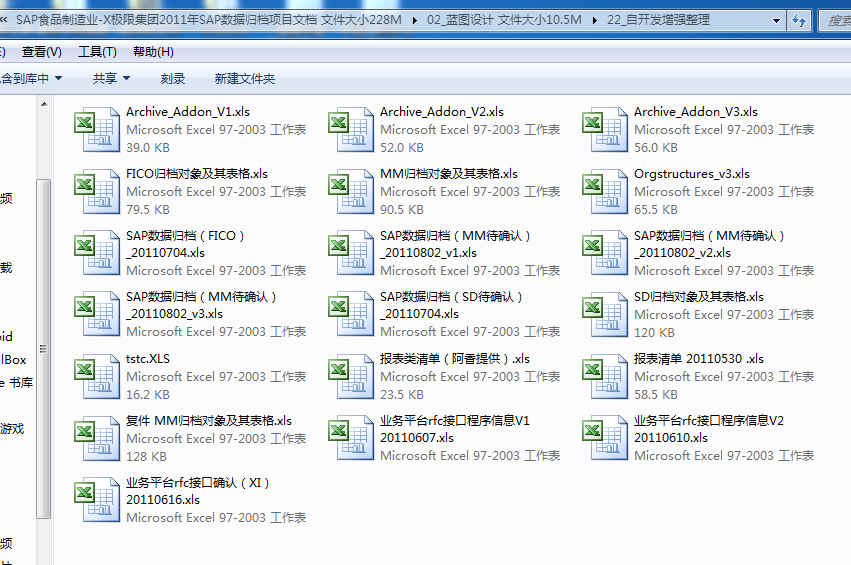851x565 pixels.
Task: Click the 120 KB size text
Action: tap(655, 333)
